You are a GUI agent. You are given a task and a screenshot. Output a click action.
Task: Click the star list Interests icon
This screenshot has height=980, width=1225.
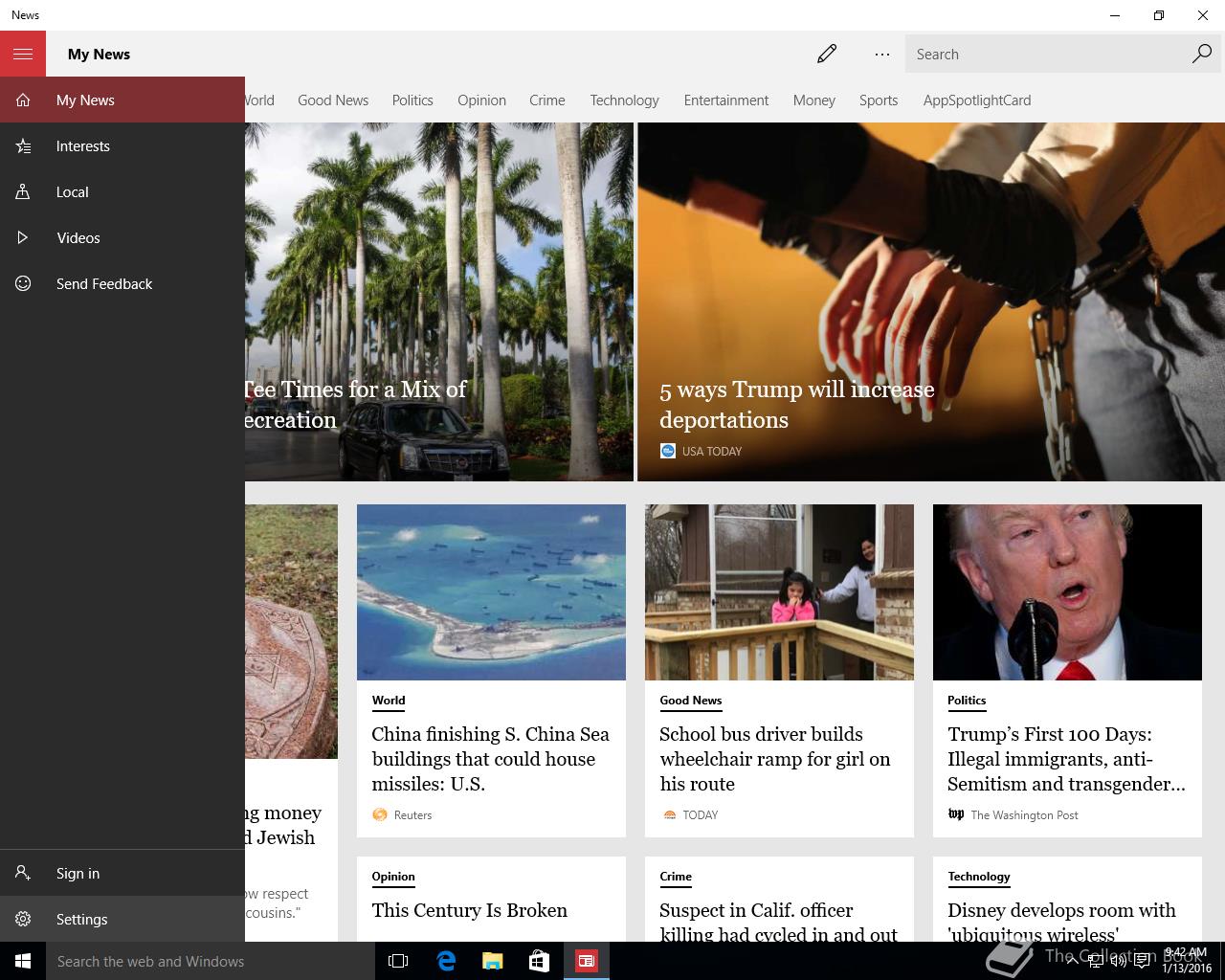(23, 145)
